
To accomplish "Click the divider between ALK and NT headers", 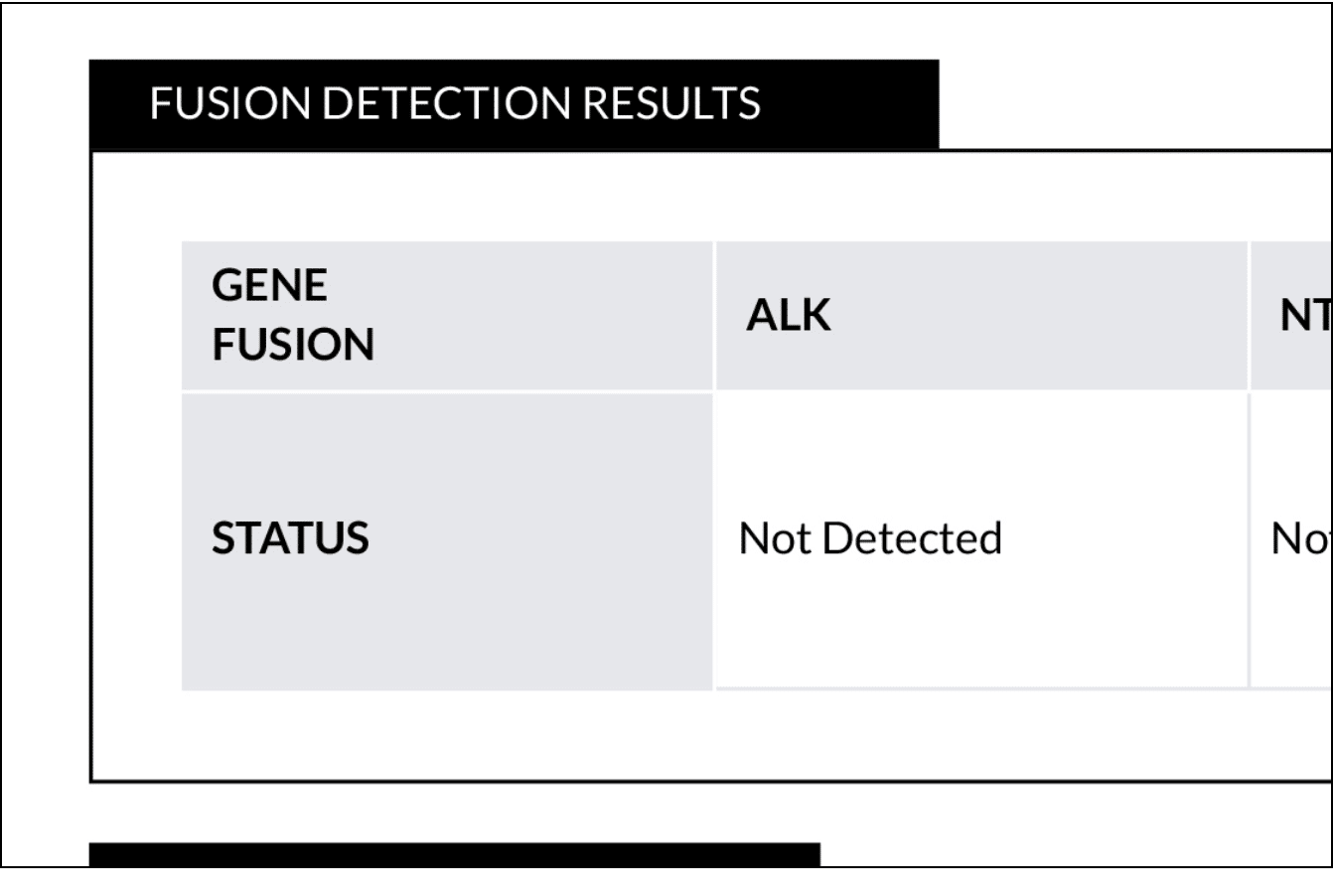I will pyautogui.click(x=1249, y=315).
